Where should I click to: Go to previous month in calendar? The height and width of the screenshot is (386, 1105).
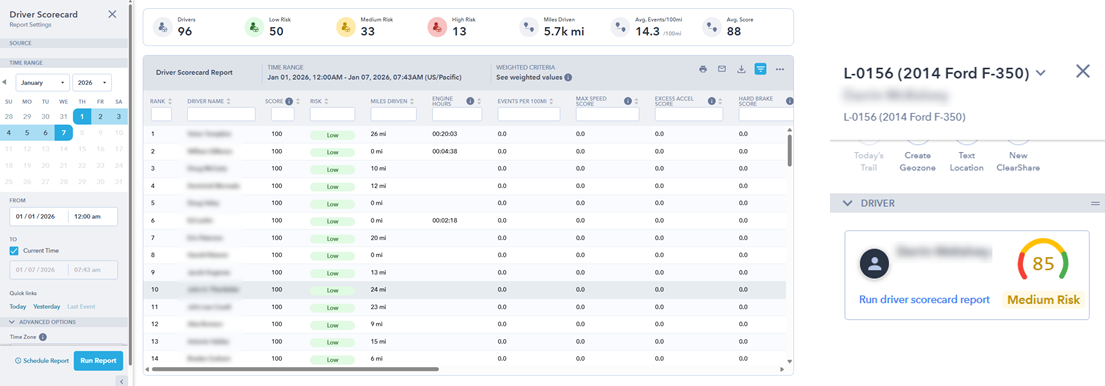point(4,82)
